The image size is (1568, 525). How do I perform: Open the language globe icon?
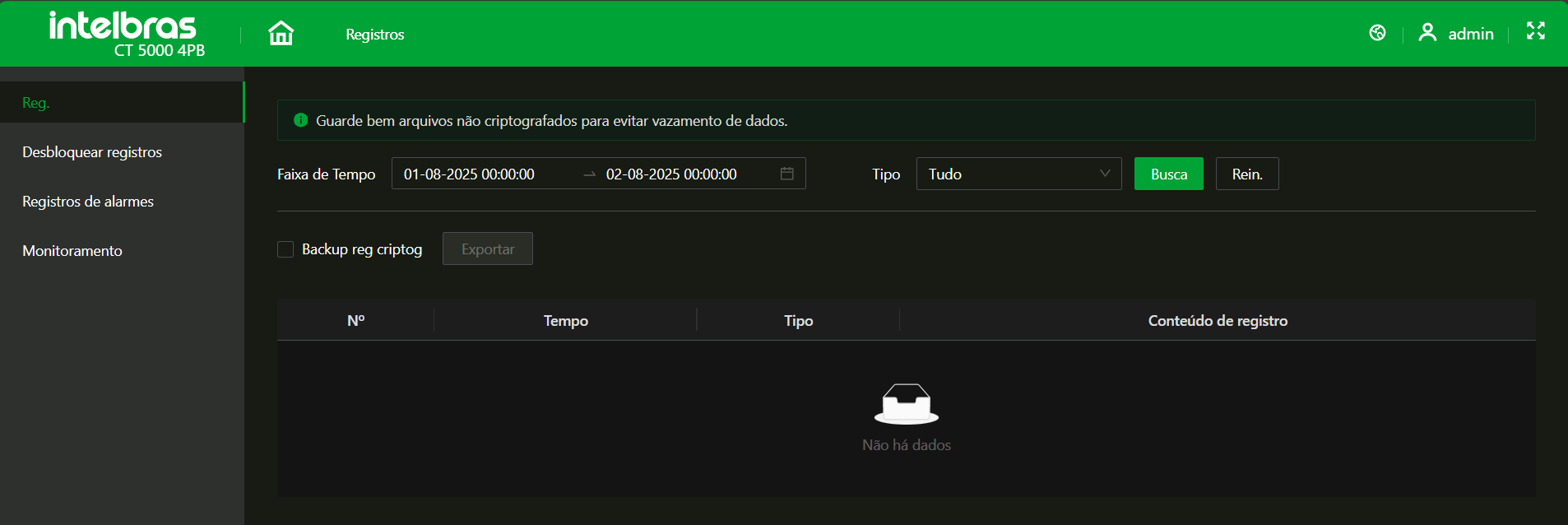[x=1377, y=33]
